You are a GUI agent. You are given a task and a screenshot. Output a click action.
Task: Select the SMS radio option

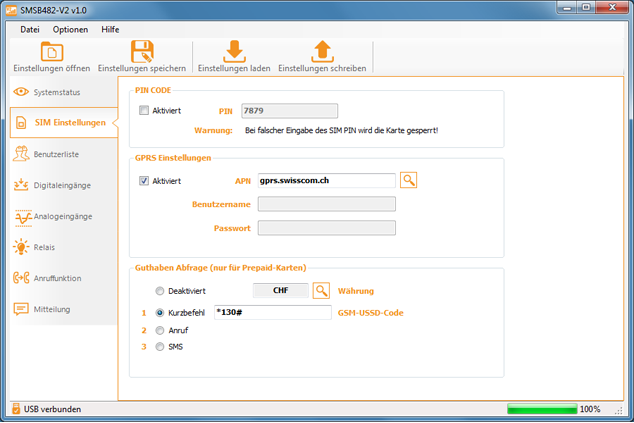point(160,347)
